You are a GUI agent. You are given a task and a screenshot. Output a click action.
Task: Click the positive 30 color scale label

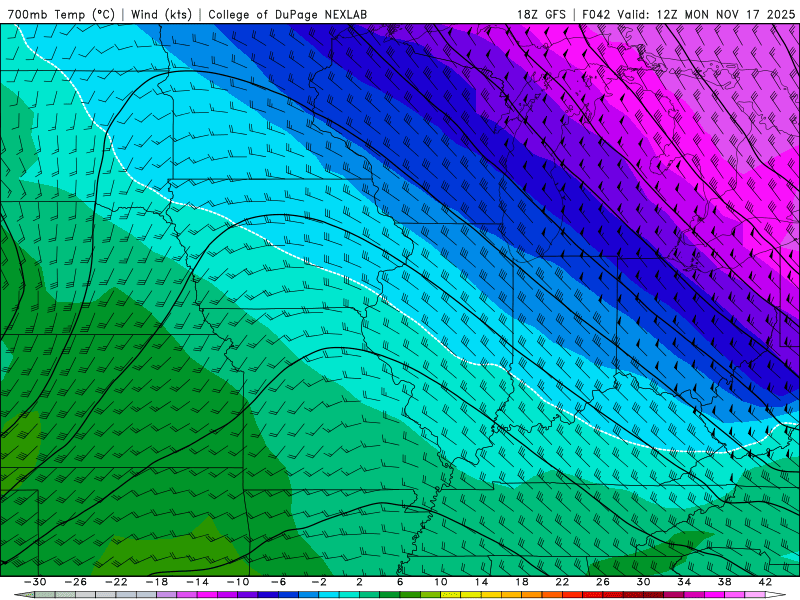[643, 582]
